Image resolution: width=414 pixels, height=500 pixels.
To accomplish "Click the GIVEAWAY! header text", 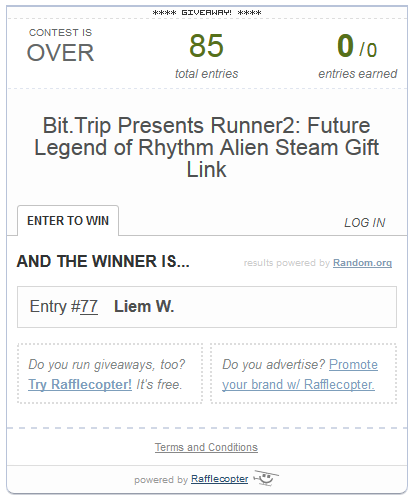I will point(207,13).
